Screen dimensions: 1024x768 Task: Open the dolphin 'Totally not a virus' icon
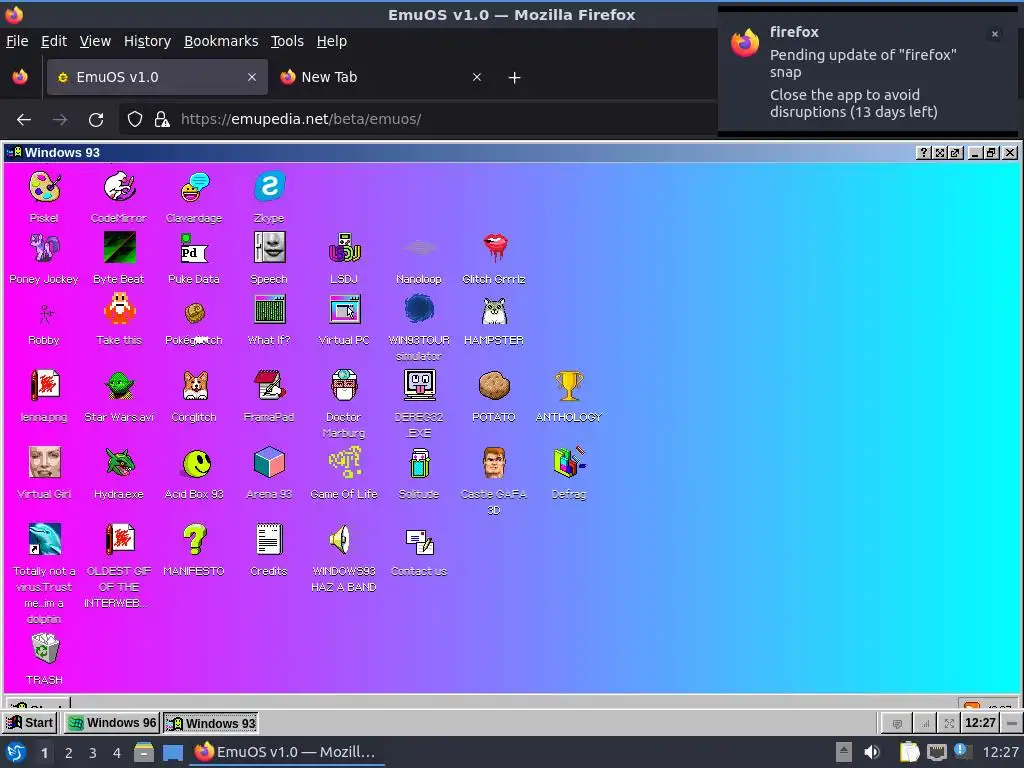click(44, 541)
